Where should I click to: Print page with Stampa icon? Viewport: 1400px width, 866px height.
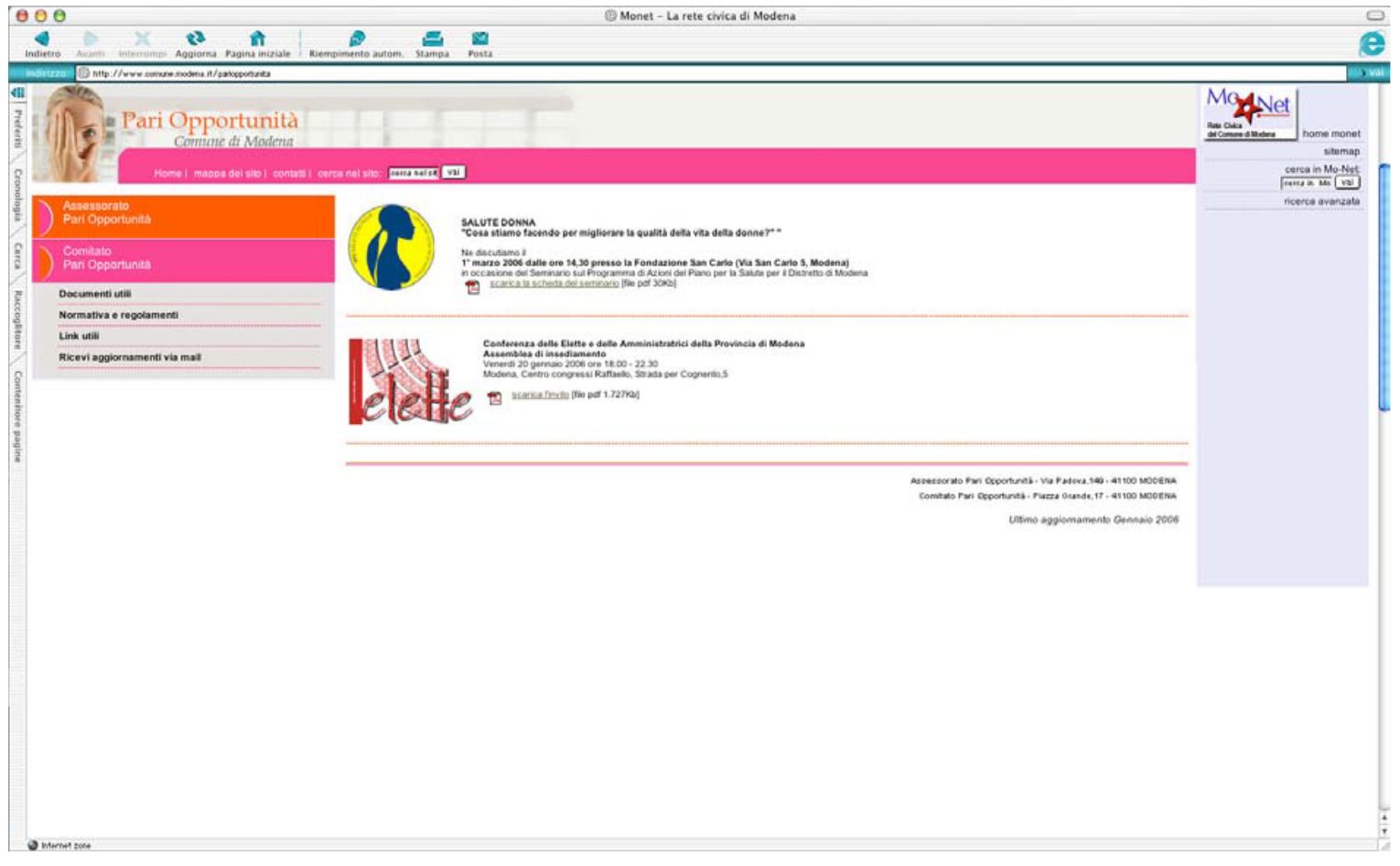pos(432,38)
